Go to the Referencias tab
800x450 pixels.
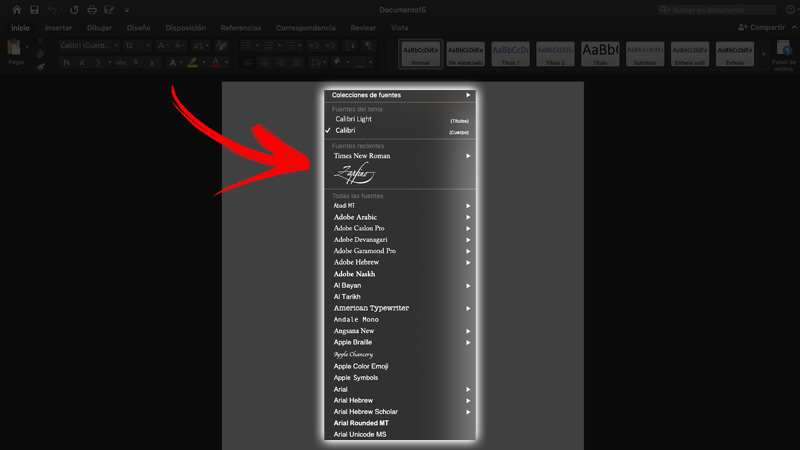tap(241, 28)
